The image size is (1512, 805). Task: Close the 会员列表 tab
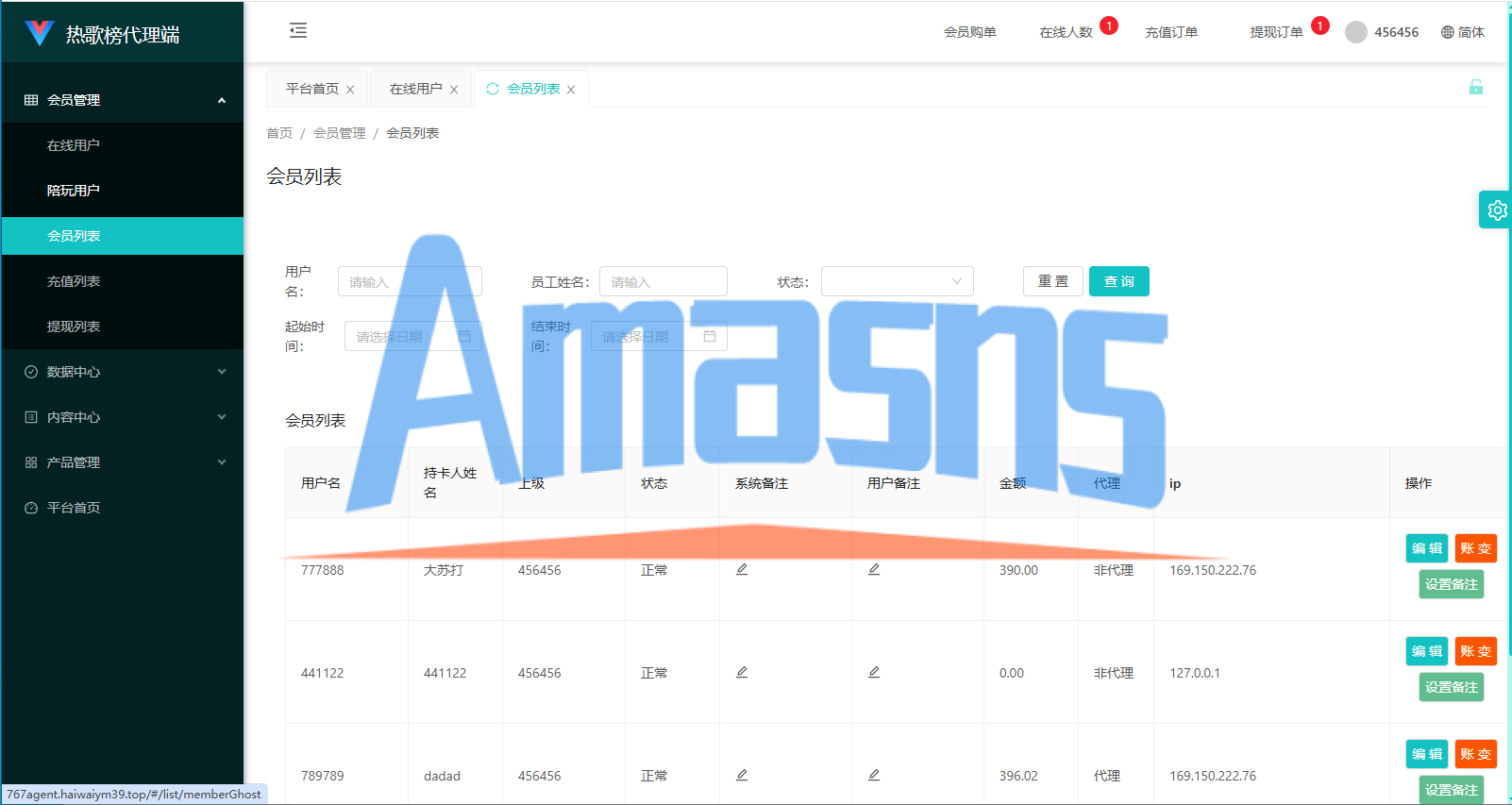point(571,90)
